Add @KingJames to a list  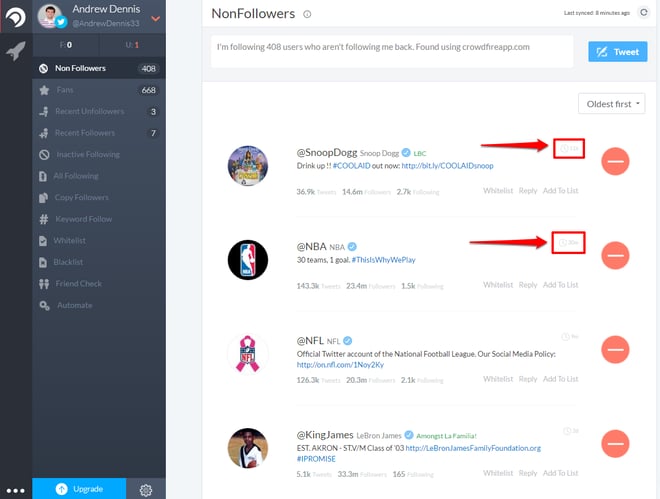pyautogui.click(x=560, y=473)
